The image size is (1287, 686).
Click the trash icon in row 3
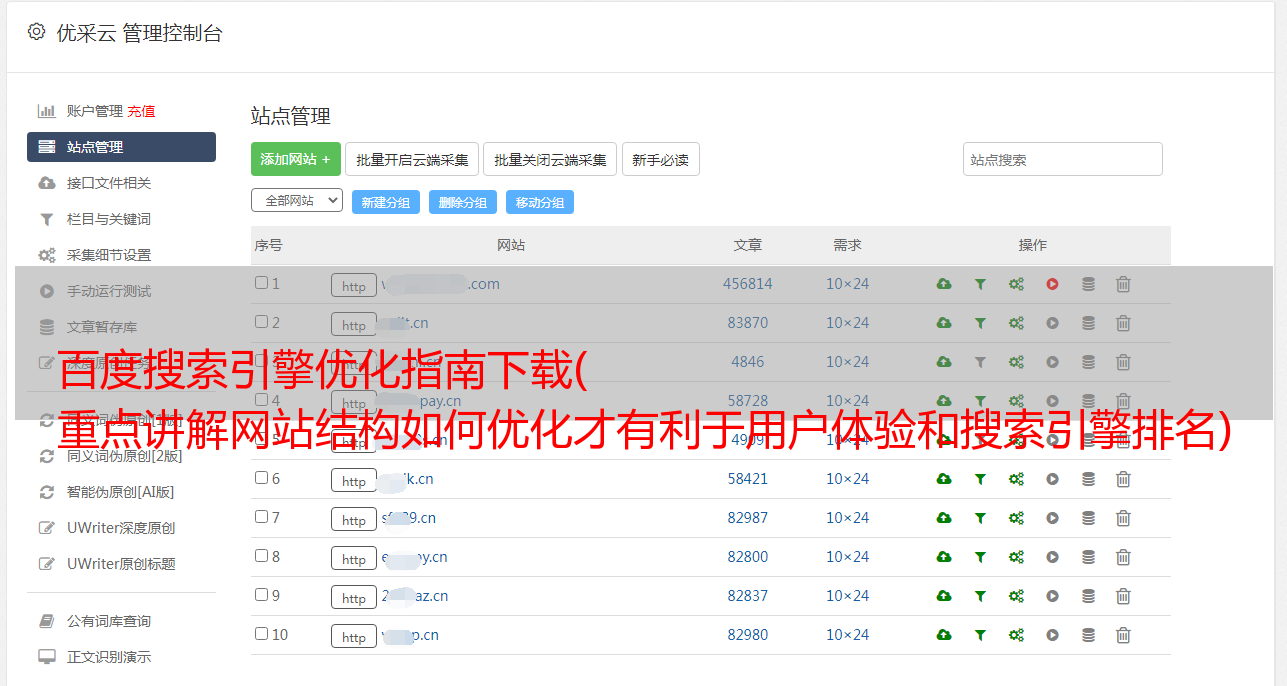coord(1123,362)
